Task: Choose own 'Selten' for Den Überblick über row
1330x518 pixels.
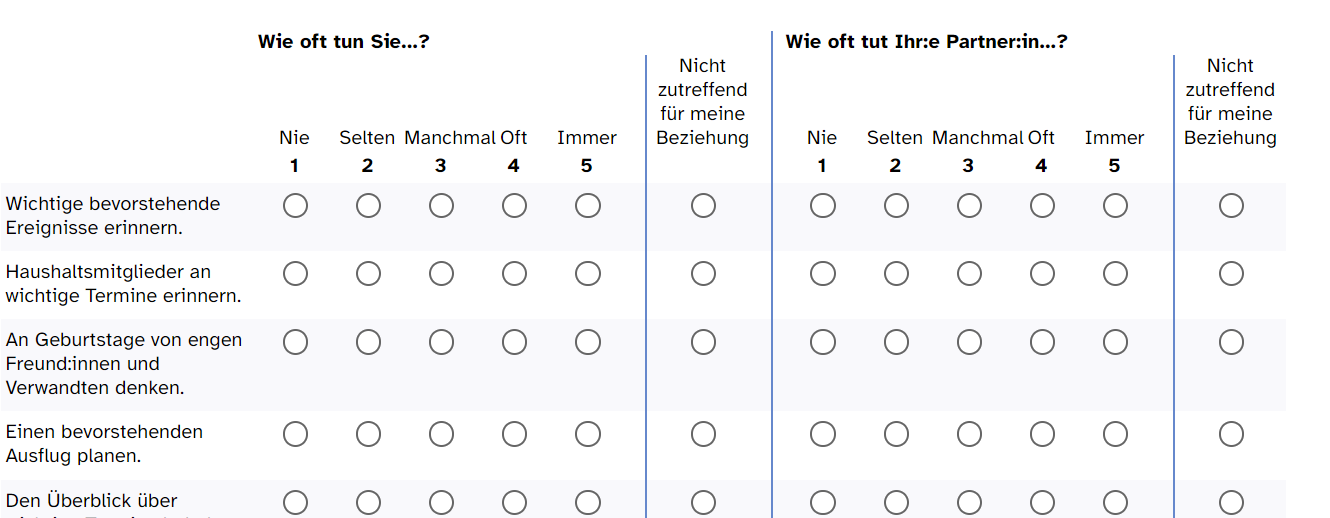Action: coord(368,503)
